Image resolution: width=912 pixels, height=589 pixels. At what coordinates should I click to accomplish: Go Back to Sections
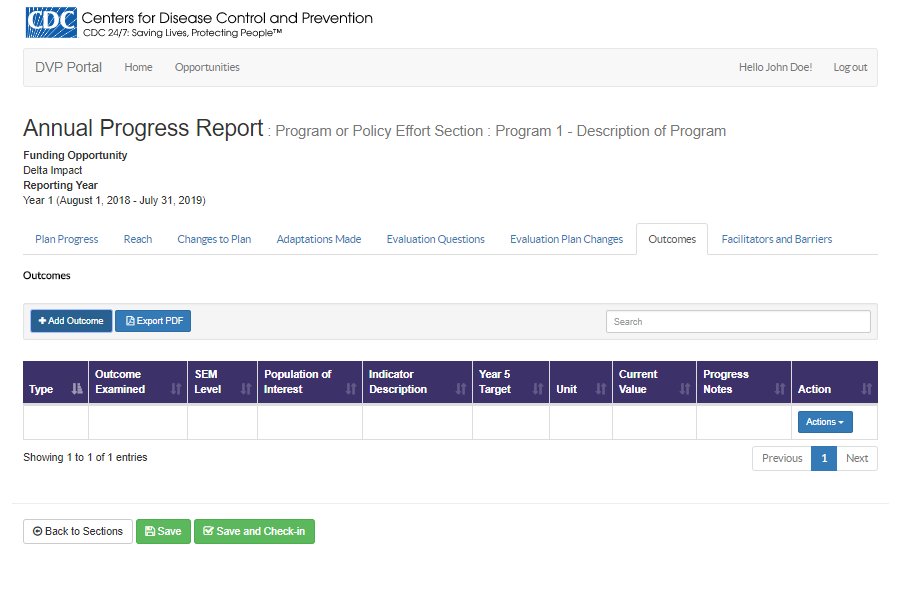click(78, 531)
